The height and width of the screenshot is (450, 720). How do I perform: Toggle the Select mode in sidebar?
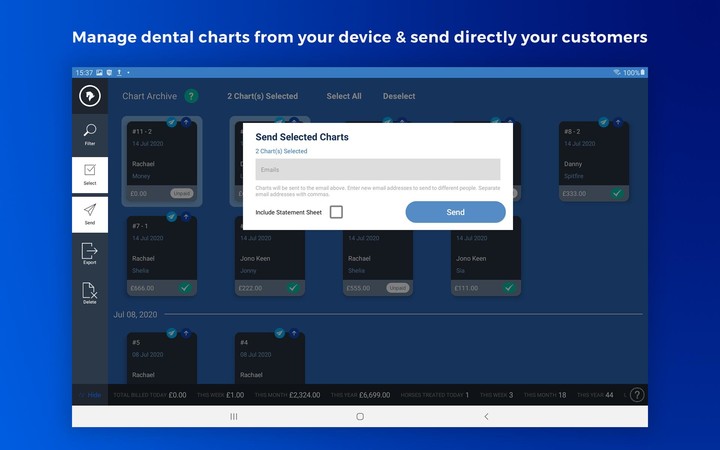(x=90, y=175)
